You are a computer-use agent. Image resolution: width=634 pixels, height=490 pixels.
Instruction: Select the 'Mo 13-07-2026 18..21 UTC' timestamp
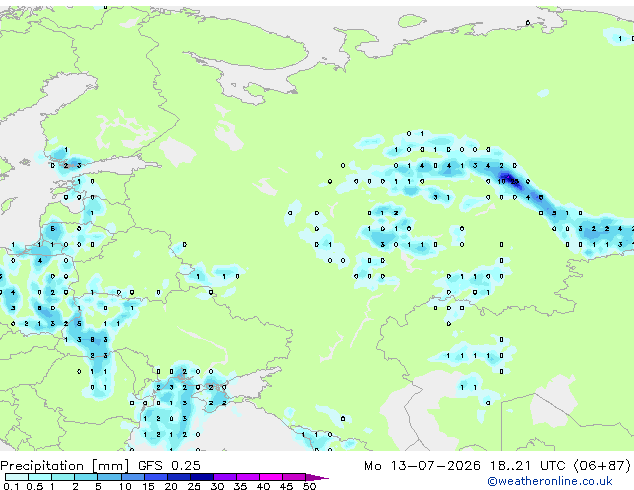465,466
